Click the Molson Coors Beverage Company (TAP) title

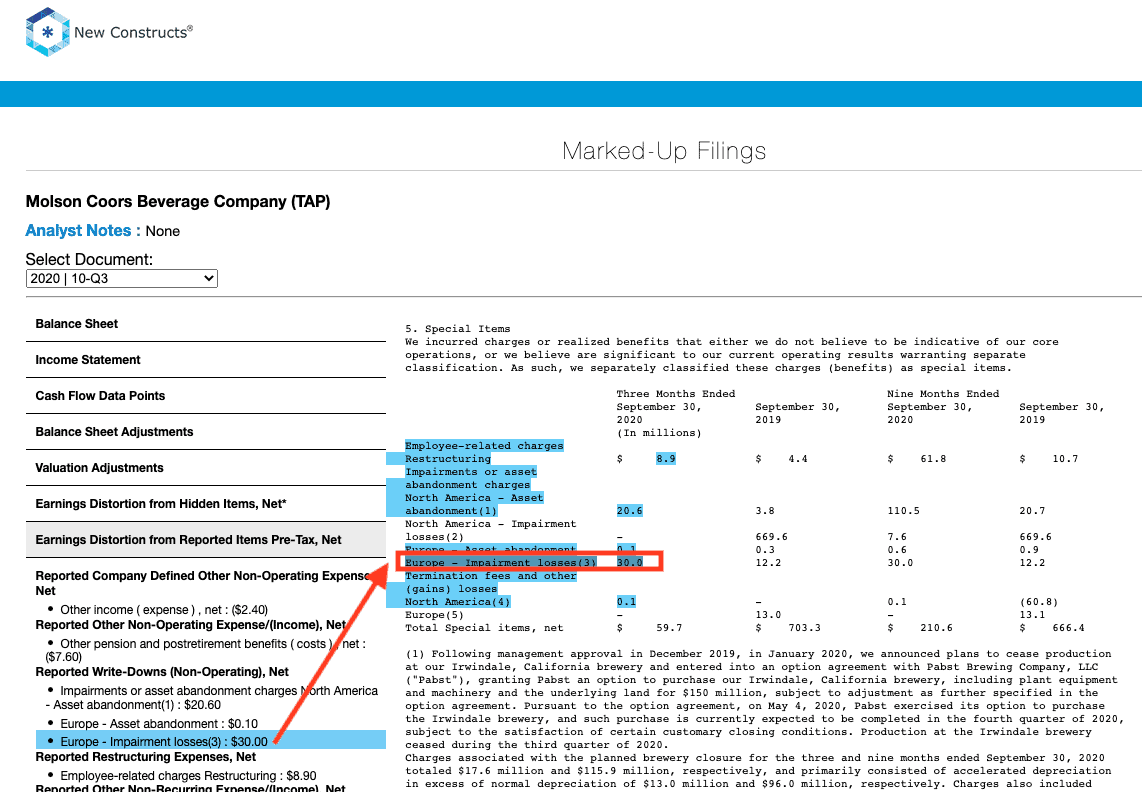click(x=178, y=202)
